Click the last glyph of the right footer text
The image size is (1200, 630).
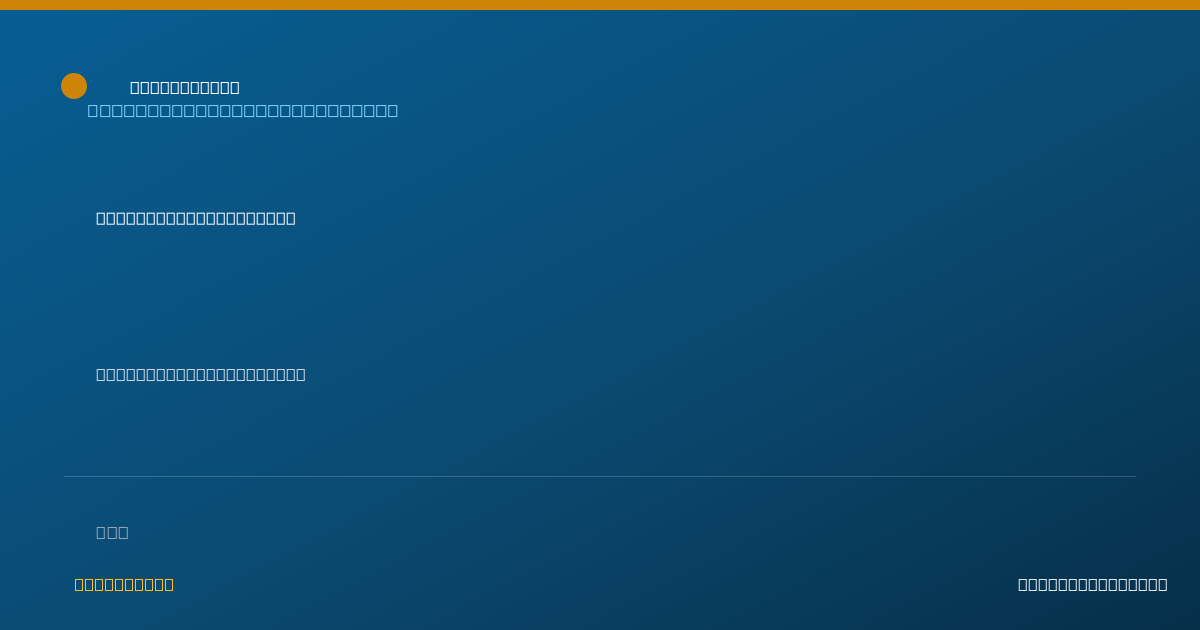pyautogui.click(x=1162, y=584)
